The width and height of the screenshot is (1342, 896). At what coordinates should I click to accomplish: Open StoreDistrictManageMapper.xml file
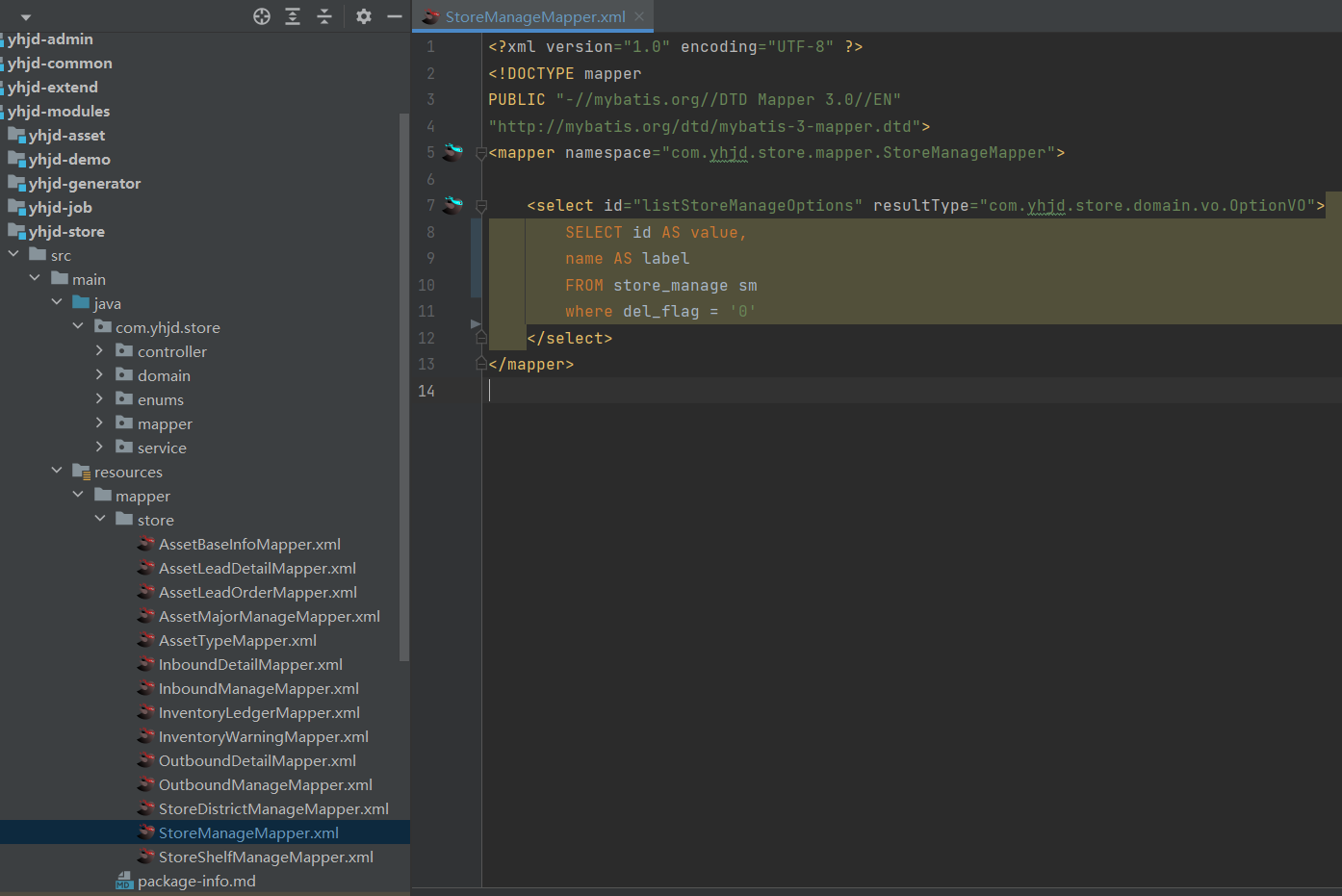click(x=273, y=808)
